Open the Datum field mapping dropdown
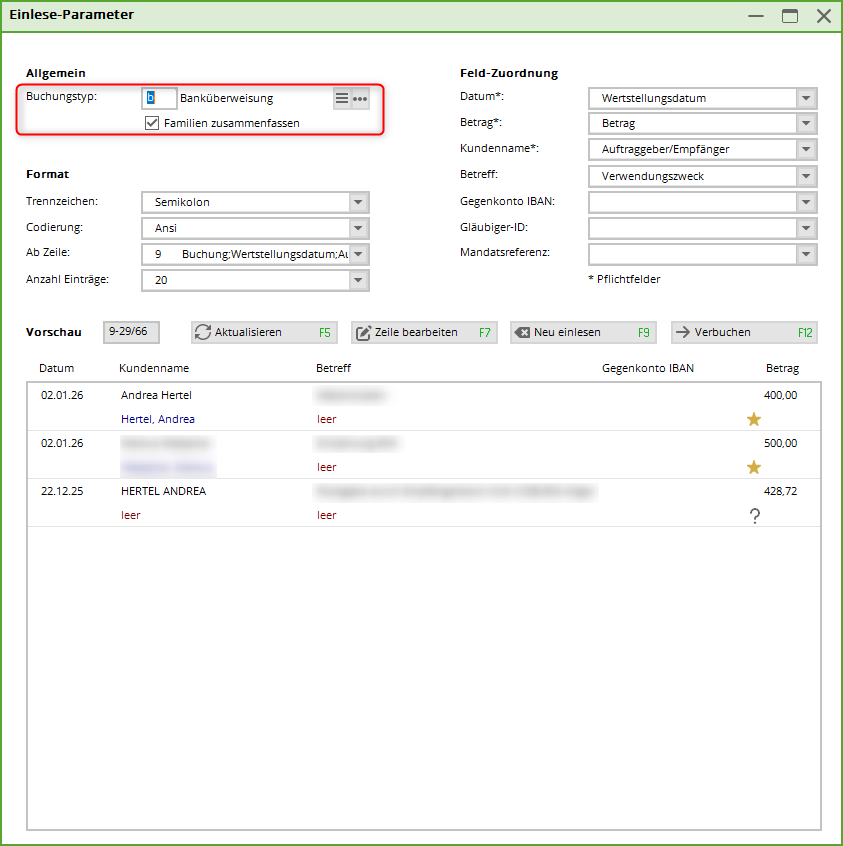Image resolution: width=843 pixels, height=846 pixels. tap(806, 98)
